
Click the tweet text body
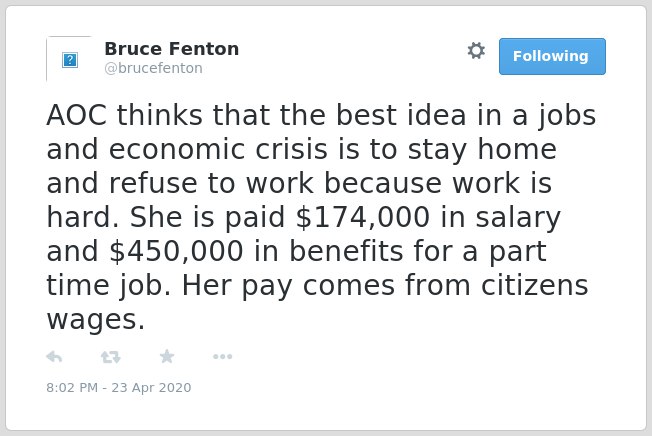click(x=321, y=217)
